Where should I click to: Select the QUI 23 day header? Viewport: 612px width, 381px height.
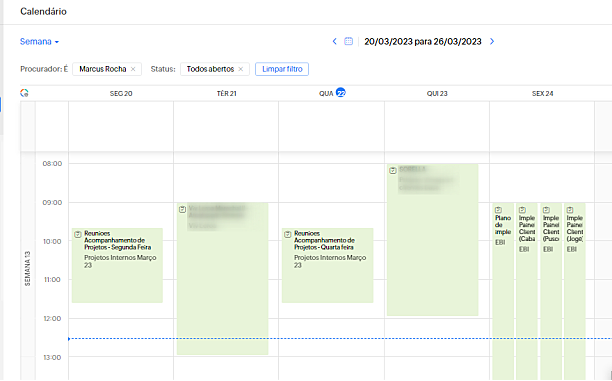pos(437,93)
